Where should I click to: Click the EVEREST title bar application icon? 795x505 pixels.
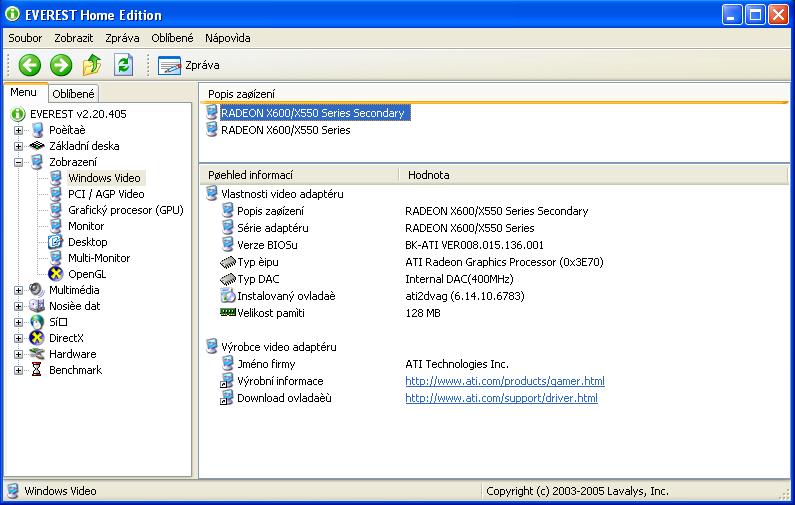coord(13,14)
